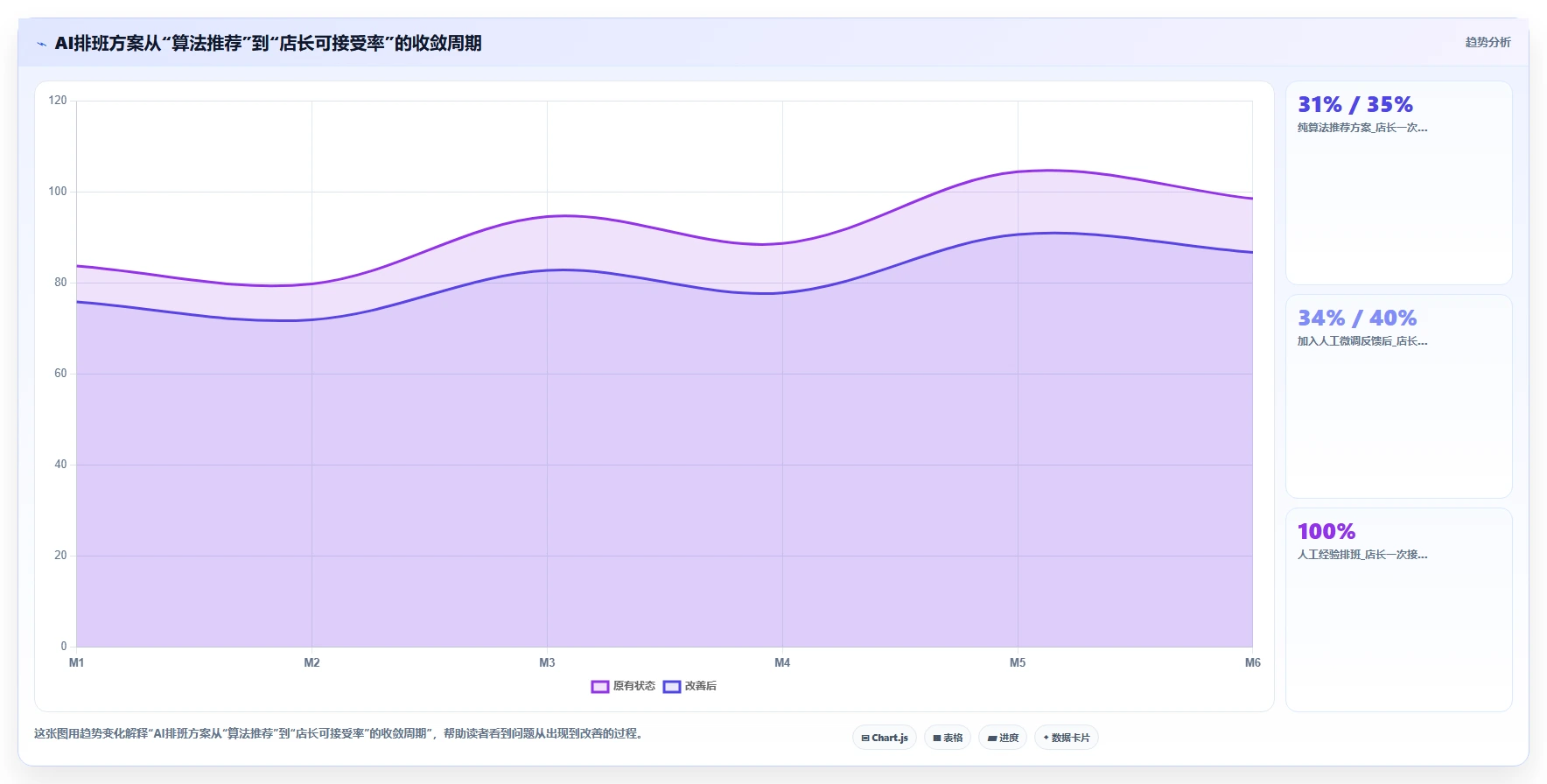Click the 40 y-axis value

click(60, 464)
